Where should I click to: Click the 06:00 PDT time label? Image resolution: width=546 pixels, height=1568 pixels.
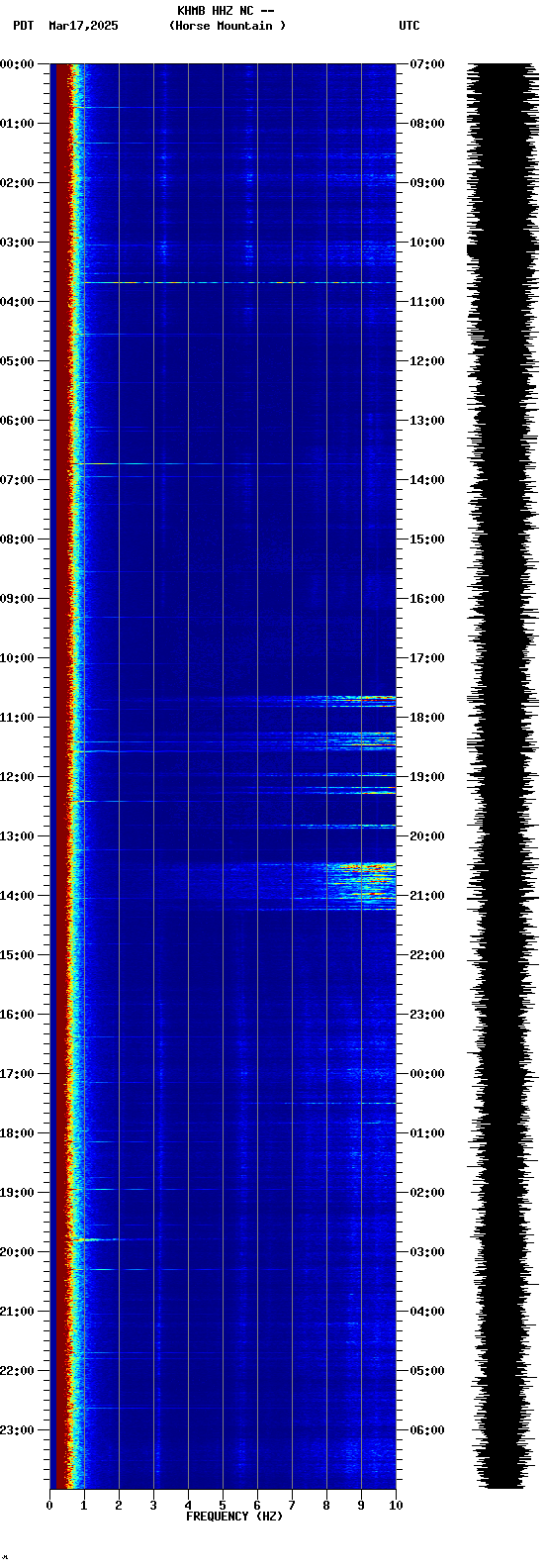point(18,421)
